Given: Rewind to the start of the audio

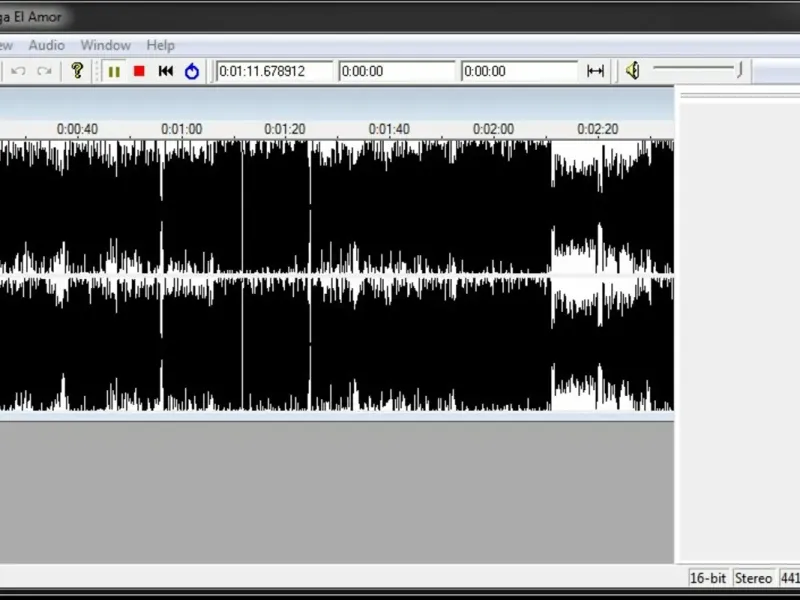Looking at the screenshot, I should [166, 71].
